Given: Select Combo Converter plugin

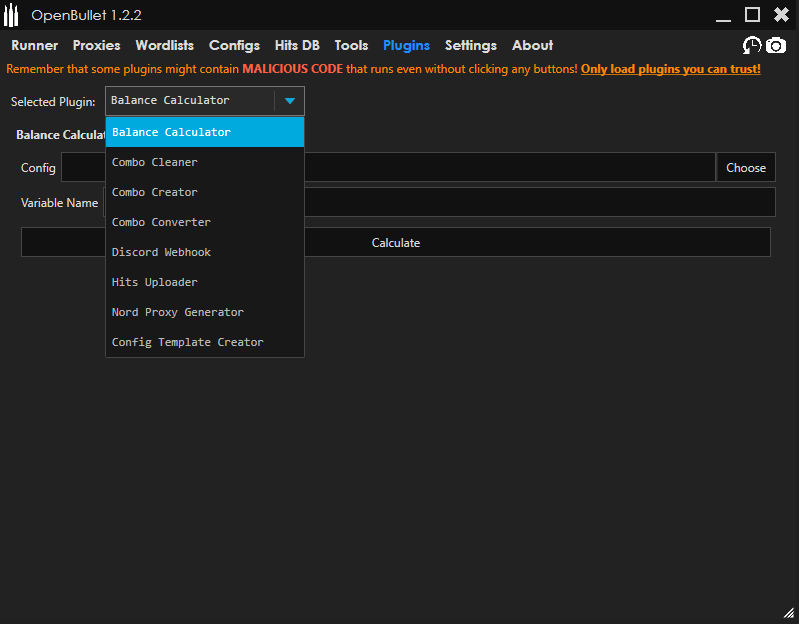Looking at the screenshot, I should tap(204, 222).
